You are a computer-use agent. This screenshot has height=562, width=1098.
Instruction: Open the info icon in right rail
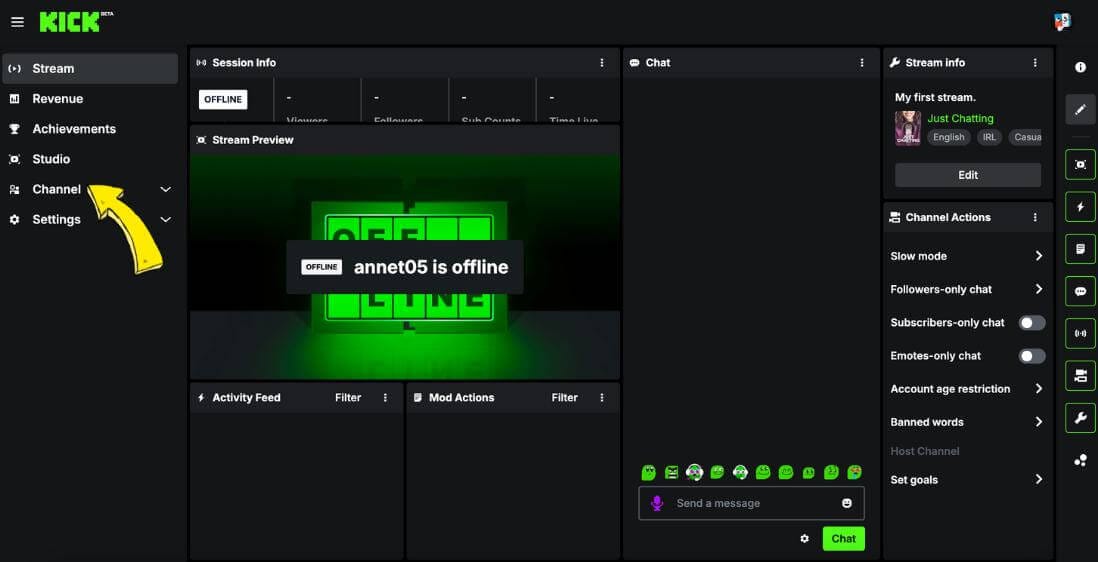(1080, 67)
